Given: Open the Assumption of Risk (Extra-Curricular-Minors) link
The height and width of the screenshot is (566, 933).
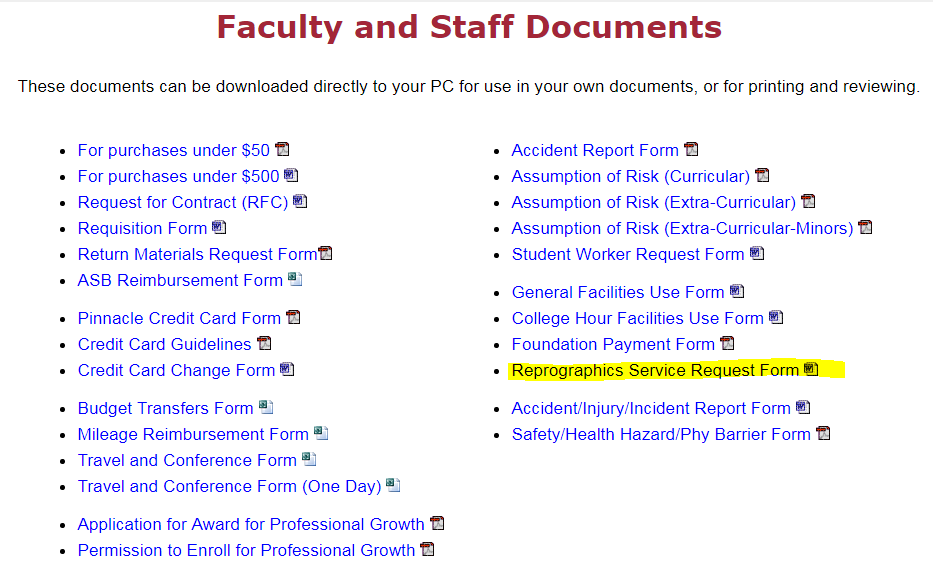Looking at the screenshot, I should (682, 228).
